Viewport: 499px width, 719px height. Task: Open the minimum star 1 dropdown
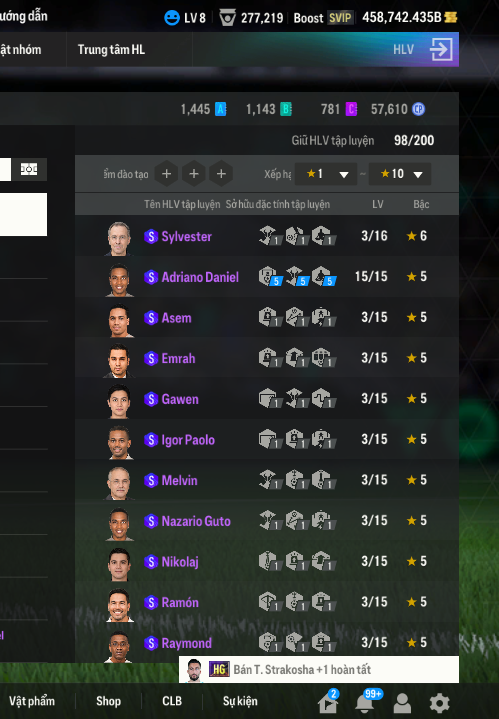[326, 174]
